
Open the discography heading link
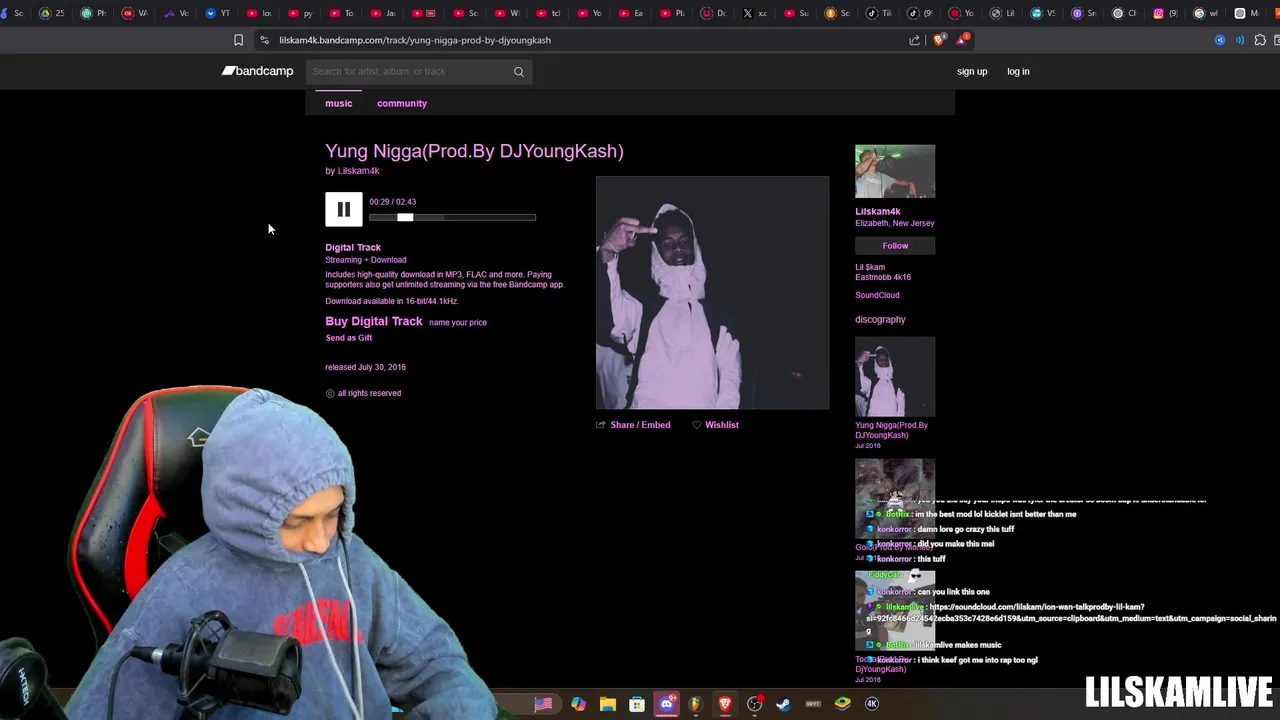click(x=880, y=320)
